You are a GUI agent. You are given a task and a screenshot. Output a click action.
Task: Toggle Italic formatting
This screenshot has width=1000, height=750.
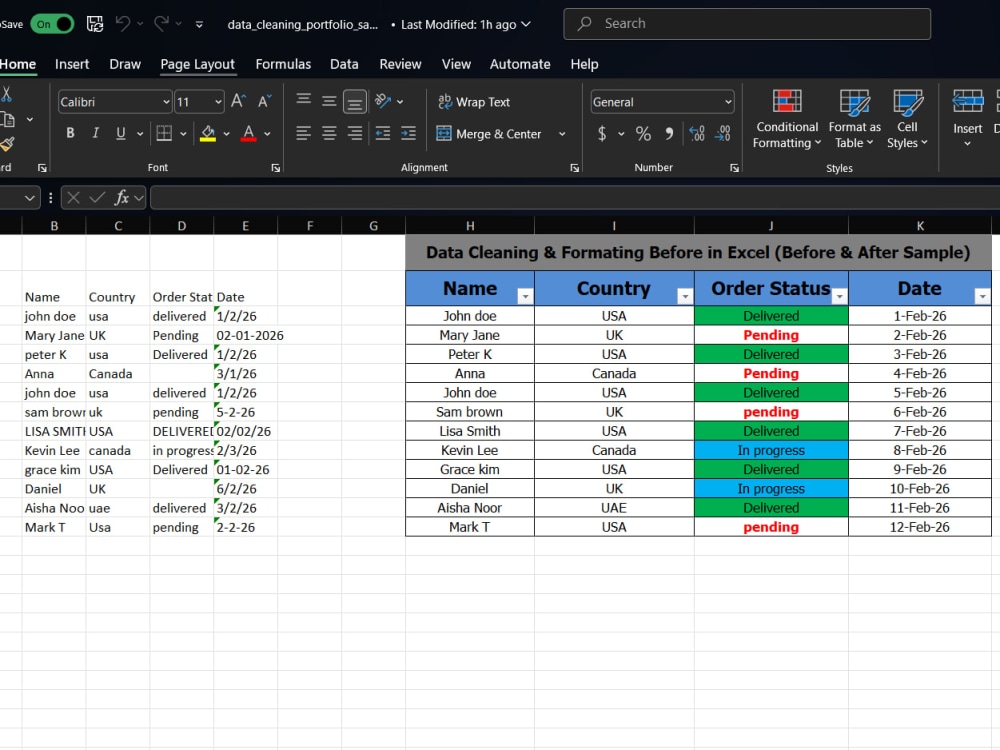pyautogui.click(x=96, y=133)
